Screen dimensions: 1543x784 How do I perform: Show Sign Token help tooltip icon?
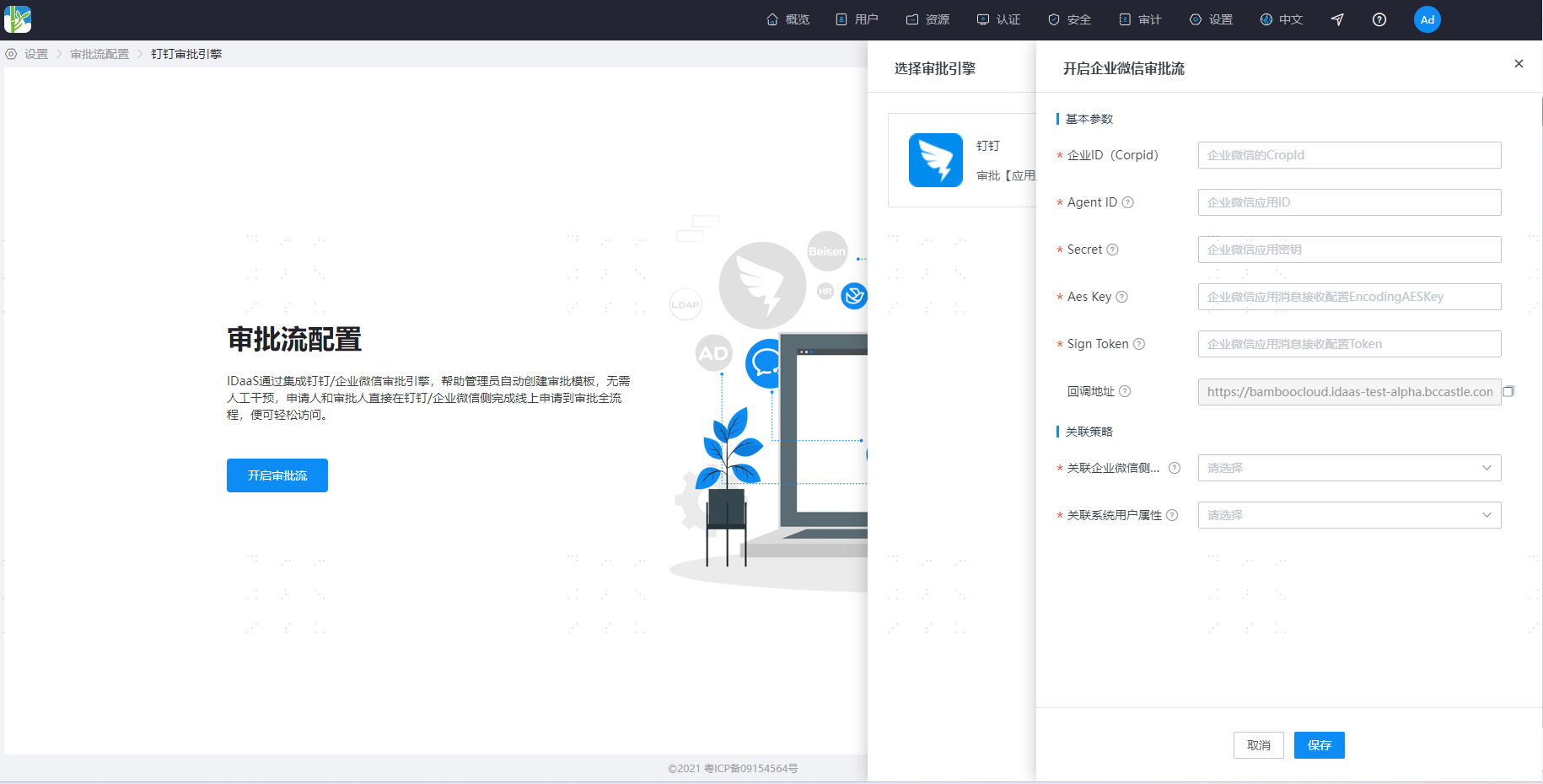(x=1139, y=344)
